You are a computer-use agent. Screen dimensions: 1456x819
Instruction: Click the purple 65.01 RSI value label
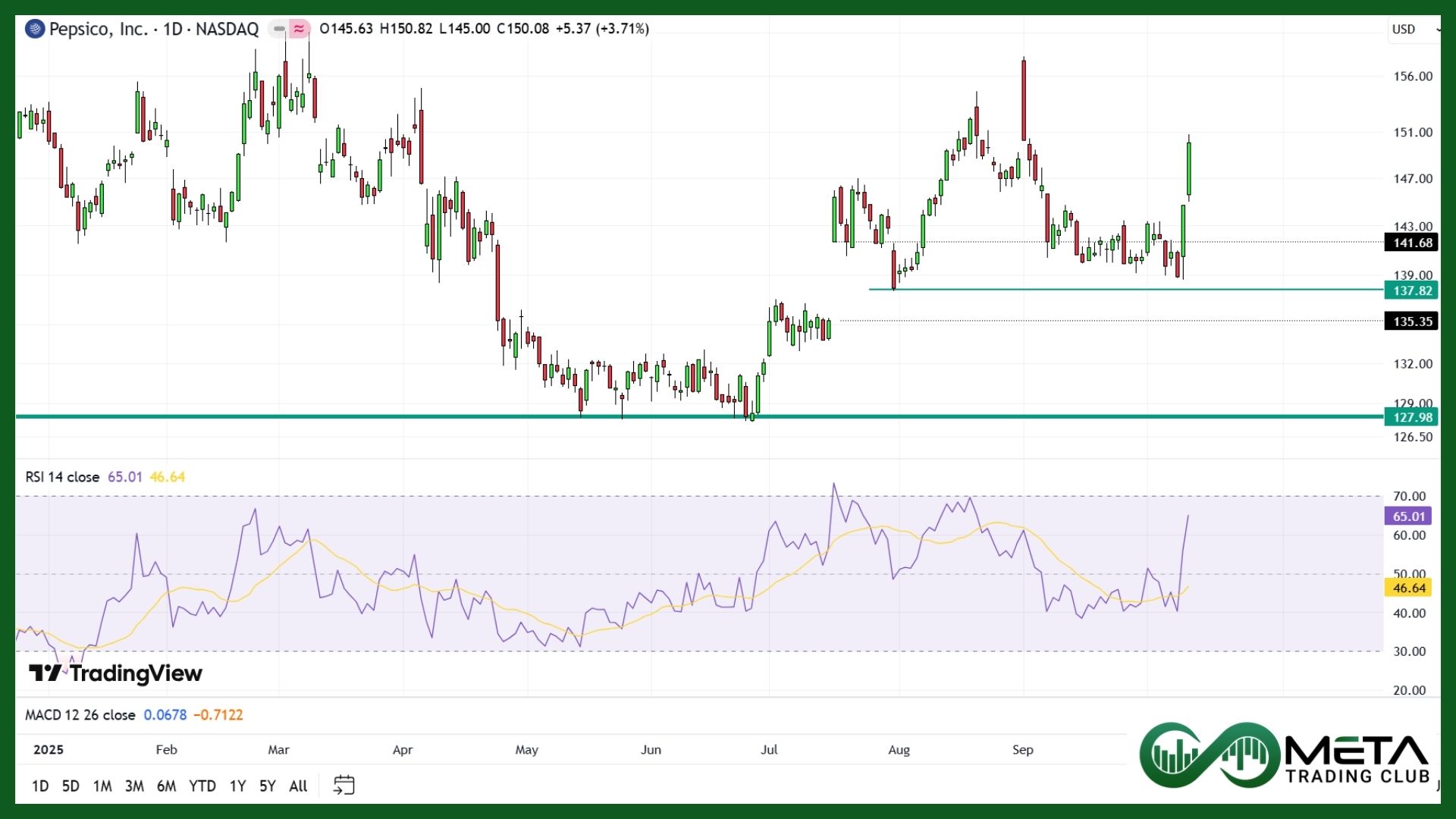(x=1408, y=516)
